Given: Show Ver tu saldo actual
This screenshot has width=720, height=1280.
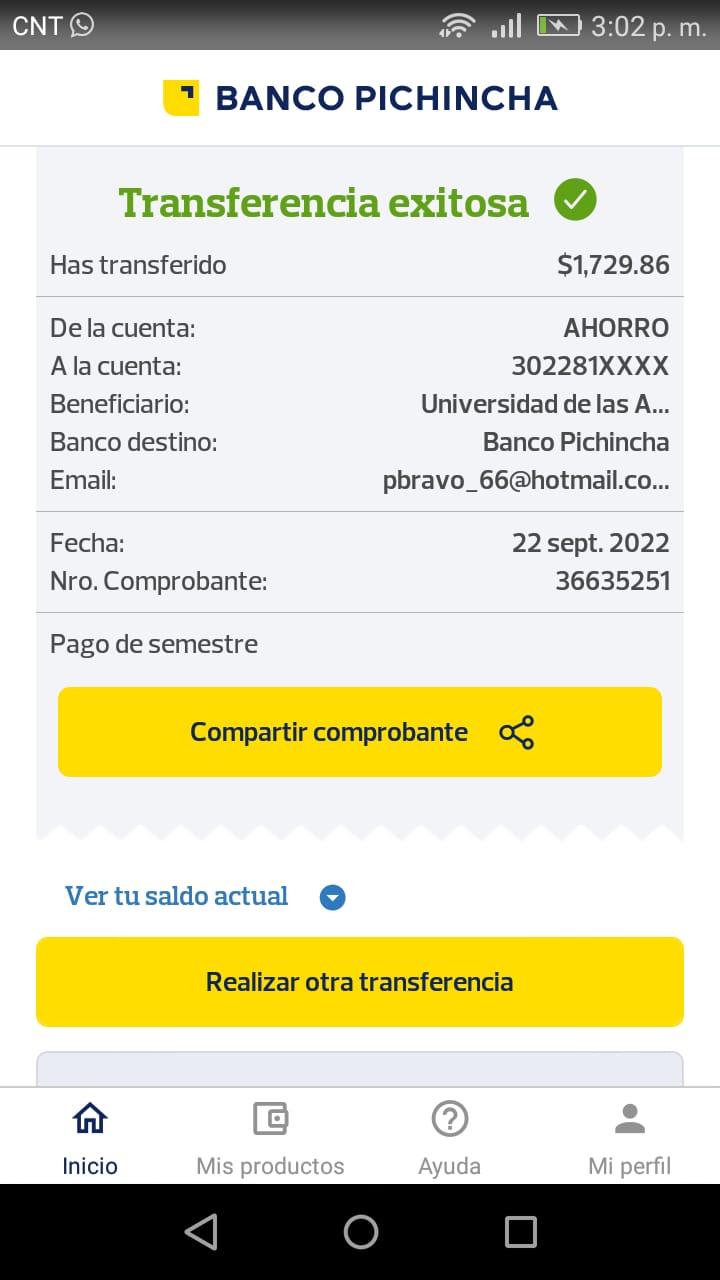Looking at the screenshot, I should [x=177, y=896].
